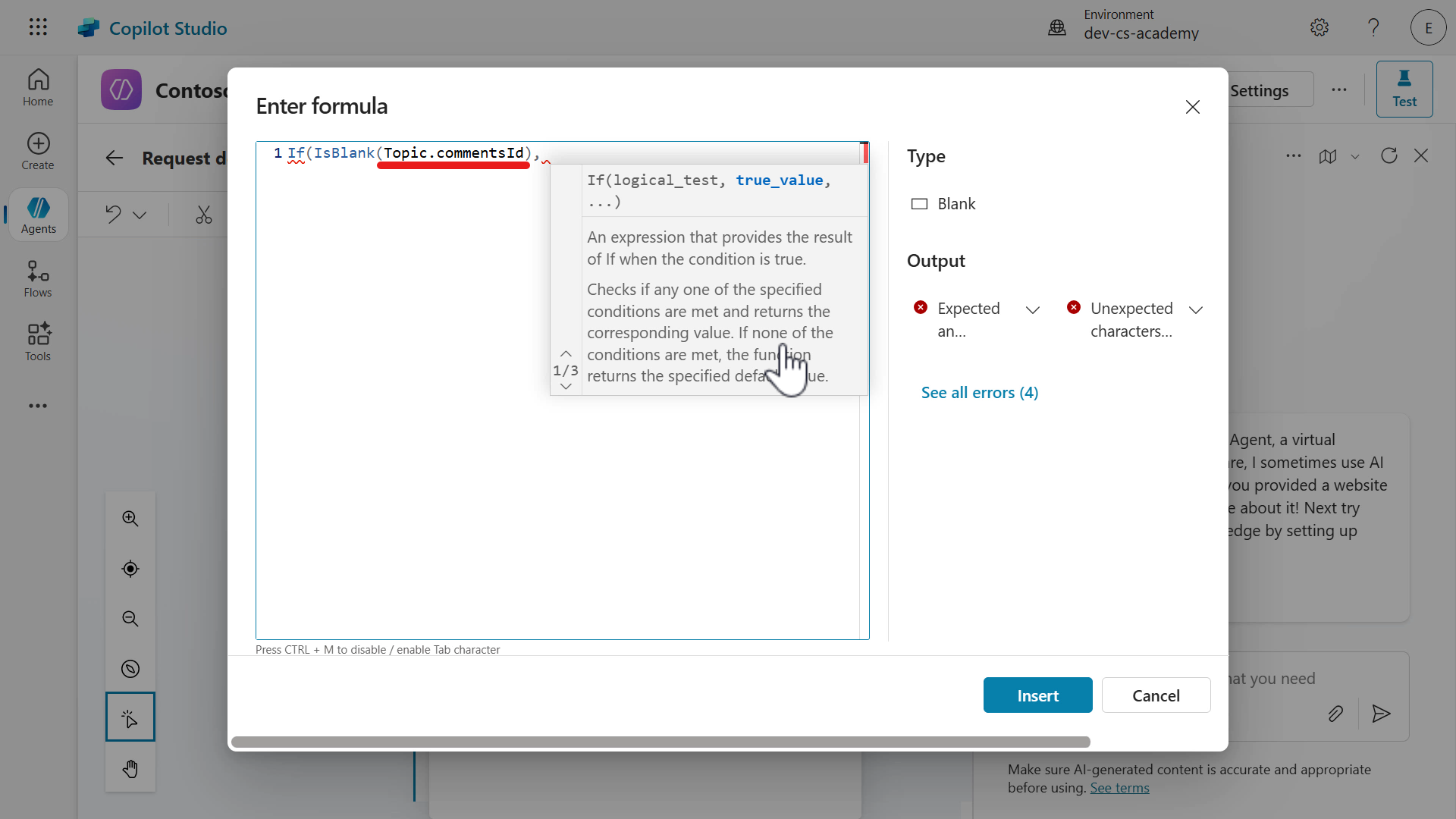The height and width of the screenshot is (819, 1456).
Task: Activate the pan hand tool
Action: click(x=130, y=768)
